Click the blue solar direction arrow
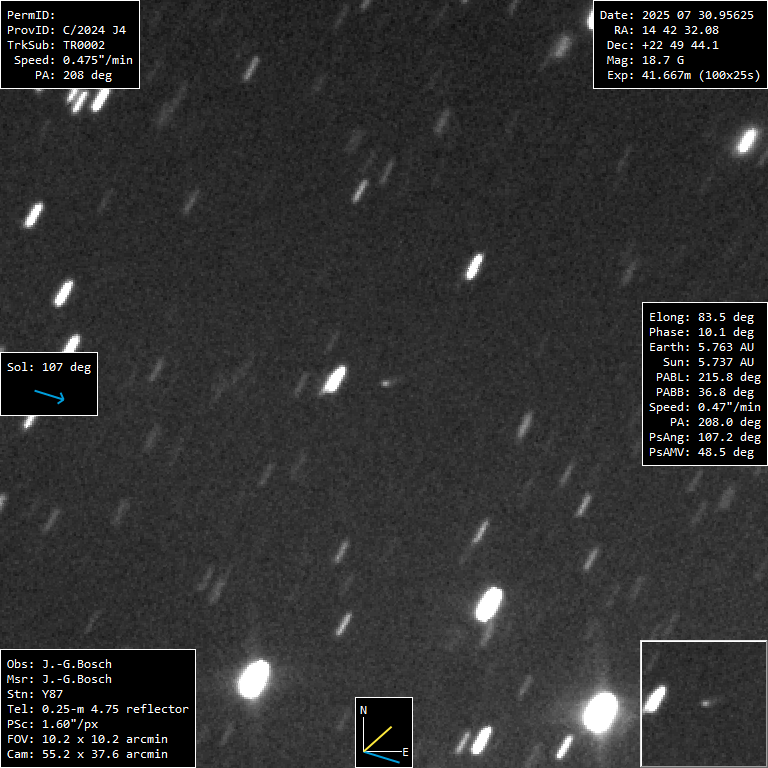Screen dimensions: 768x768 click(x=49, y=396)
